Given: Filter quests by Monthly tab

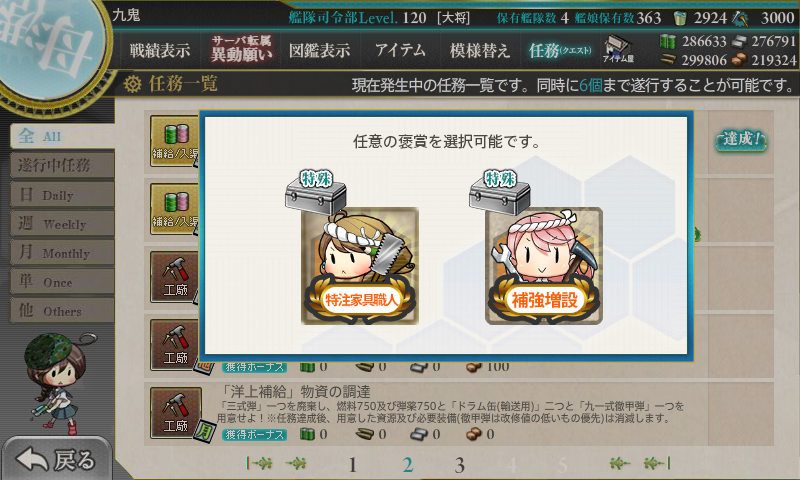Looking at the screenshot, I should point(62,253).
